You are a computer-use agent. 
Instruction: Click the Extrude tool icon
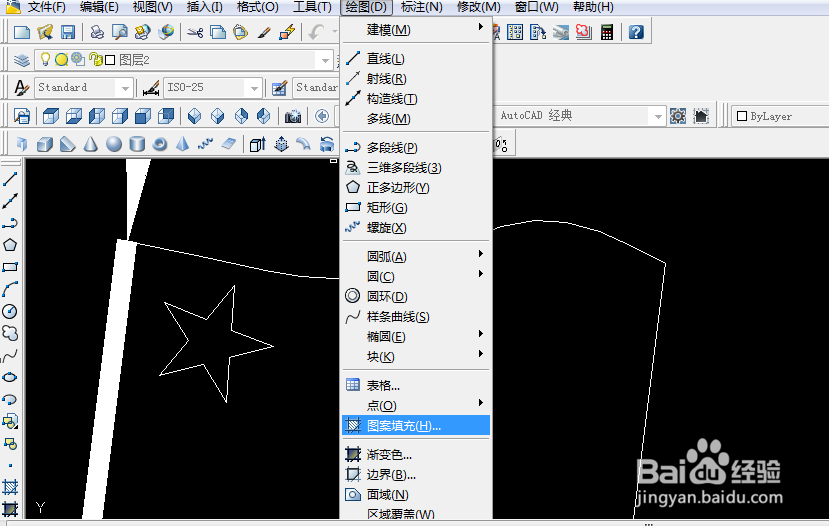257,144
